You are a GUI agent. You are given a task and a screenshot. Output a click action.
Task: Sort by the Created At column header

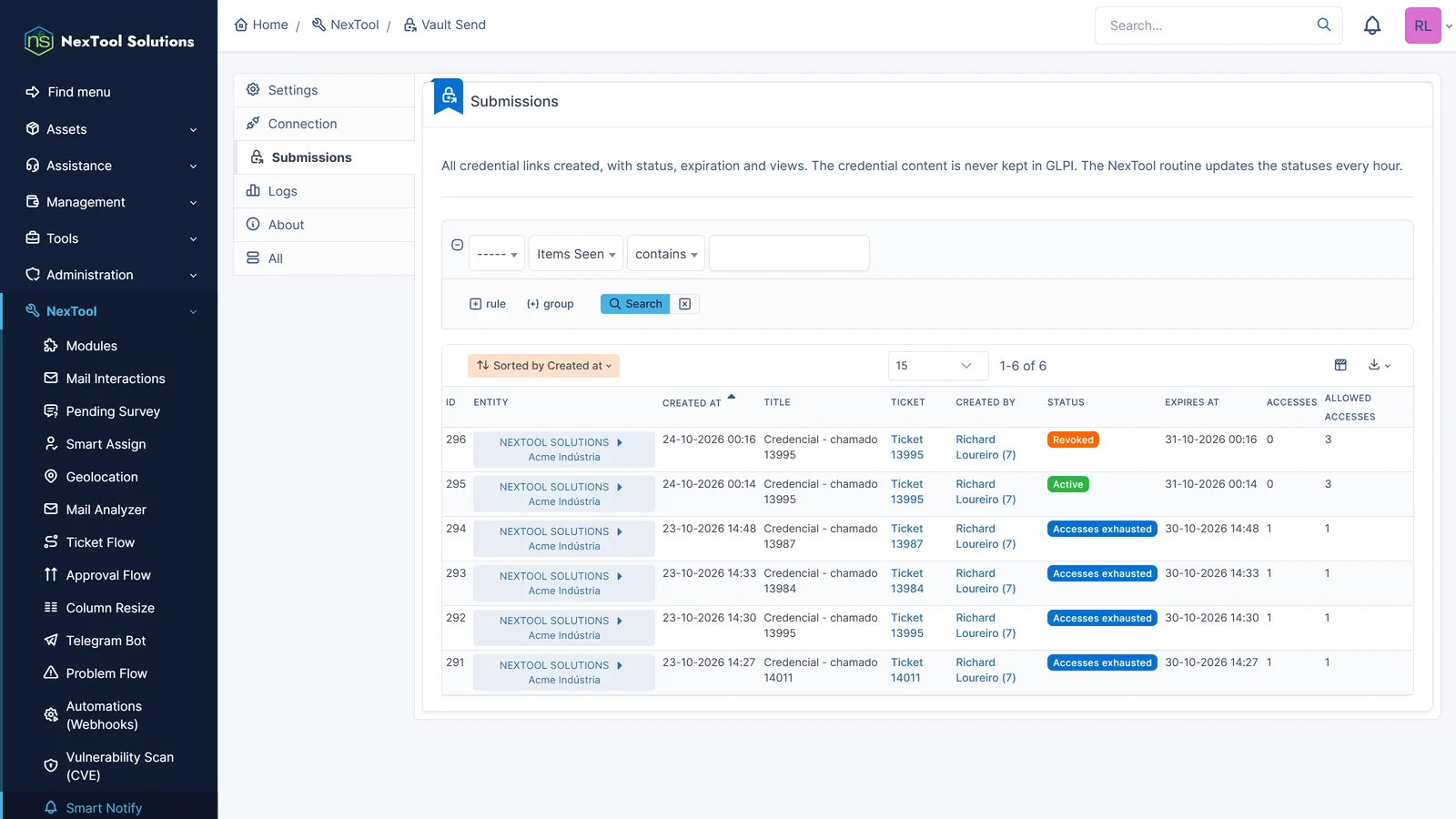pyautogui.click(x=692, y=402)
